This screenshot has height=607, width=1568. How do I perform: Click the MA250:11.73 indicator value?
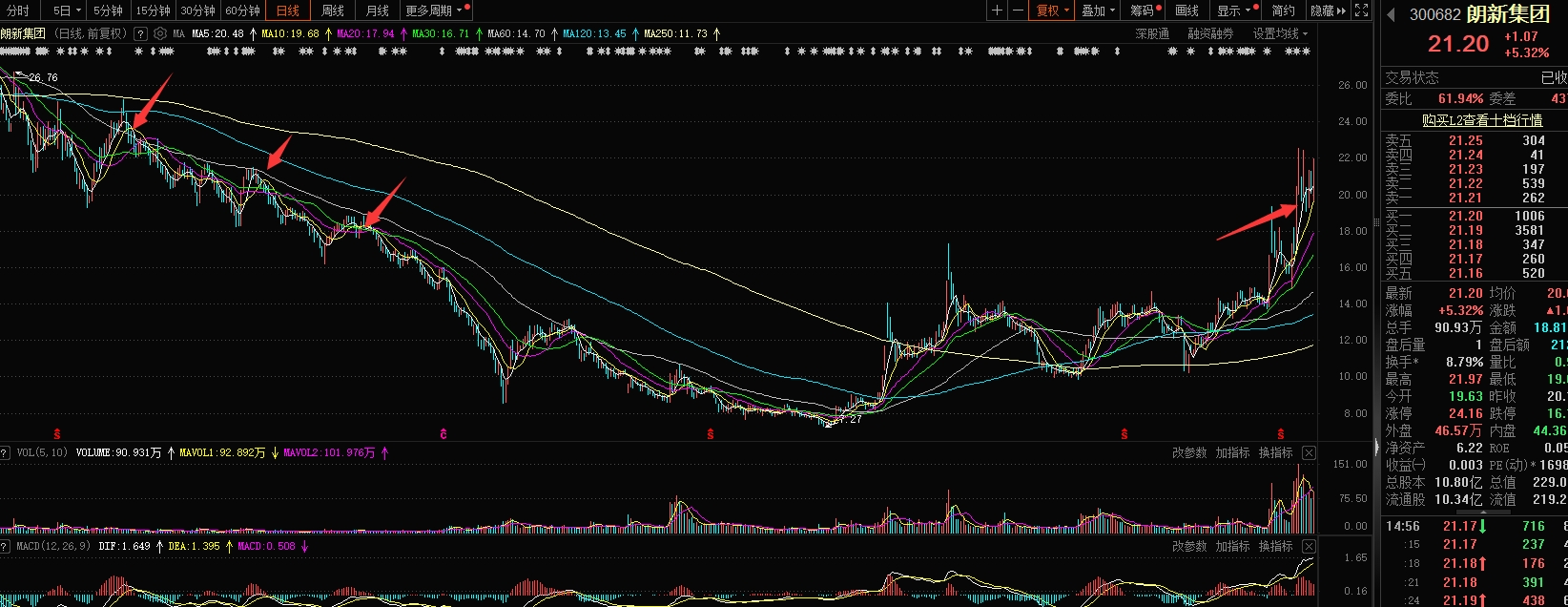[x=675, y=33]
